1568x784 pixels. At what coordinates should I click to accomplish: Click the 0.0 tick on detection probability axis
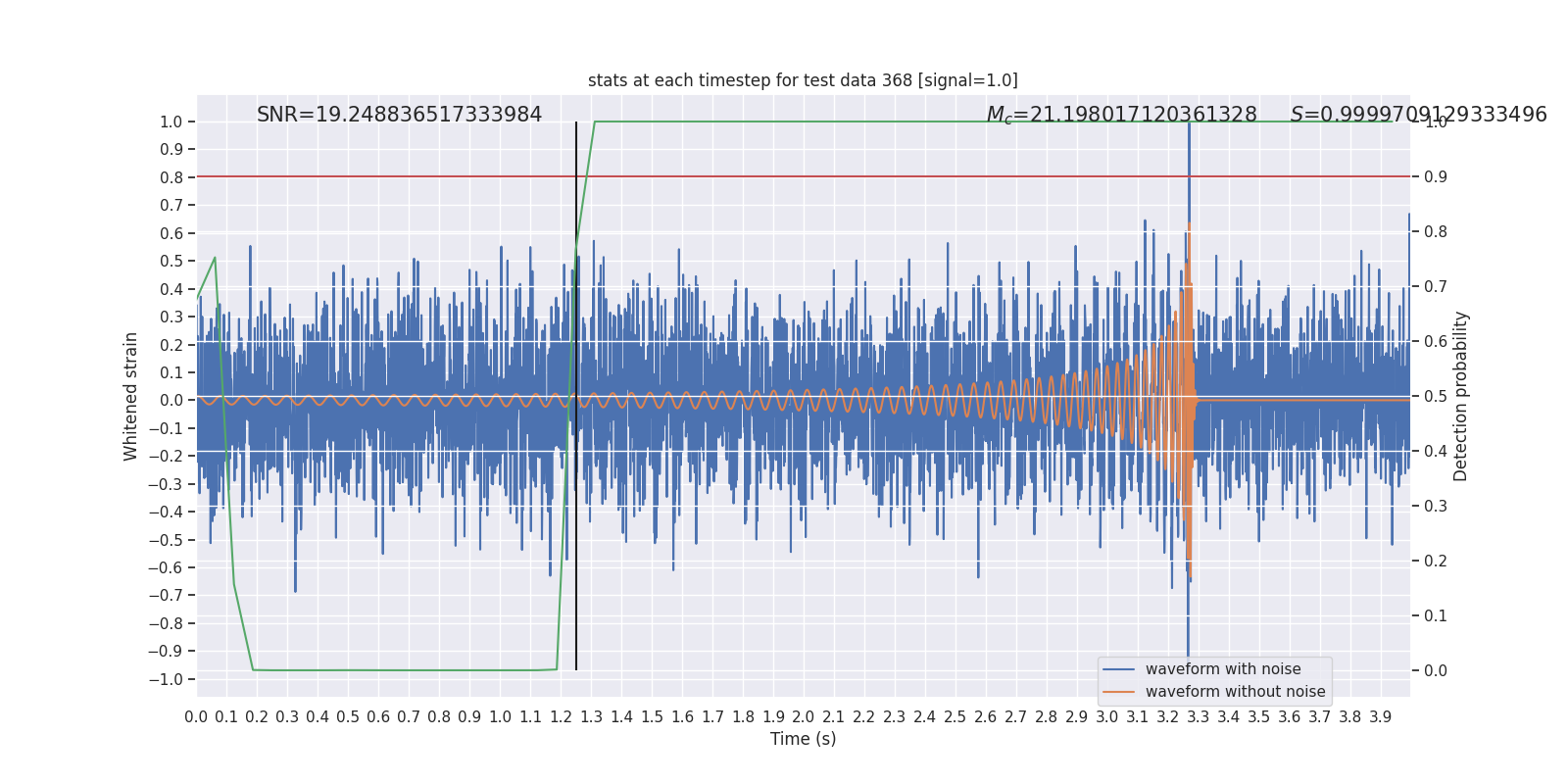click(x=1436, y=670)
